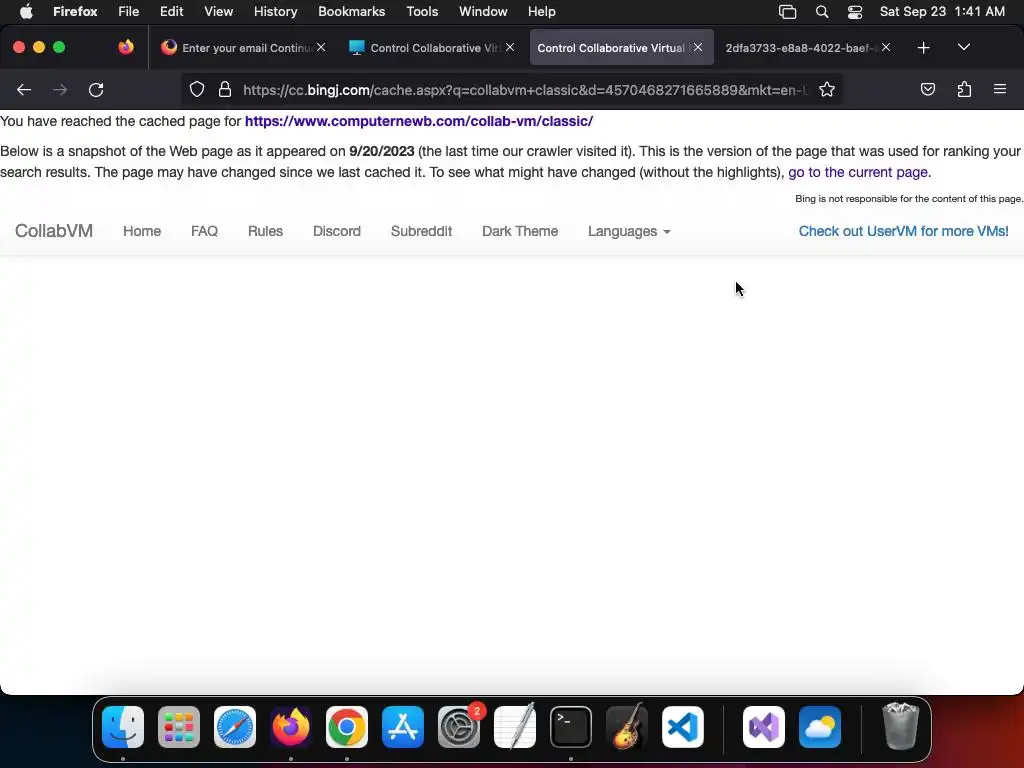The width and height of the screenshot is (1024, 768).
Task: Reload the current page
Action: [x=96, y=90]
